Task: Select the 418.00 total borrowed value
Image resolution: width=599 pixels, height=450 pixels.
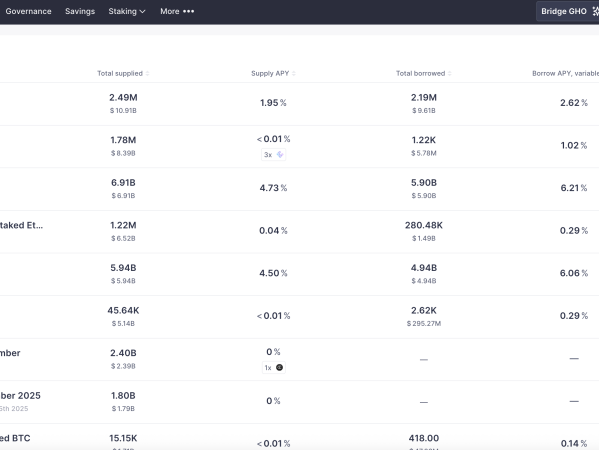Action: (x=424, y=439)
